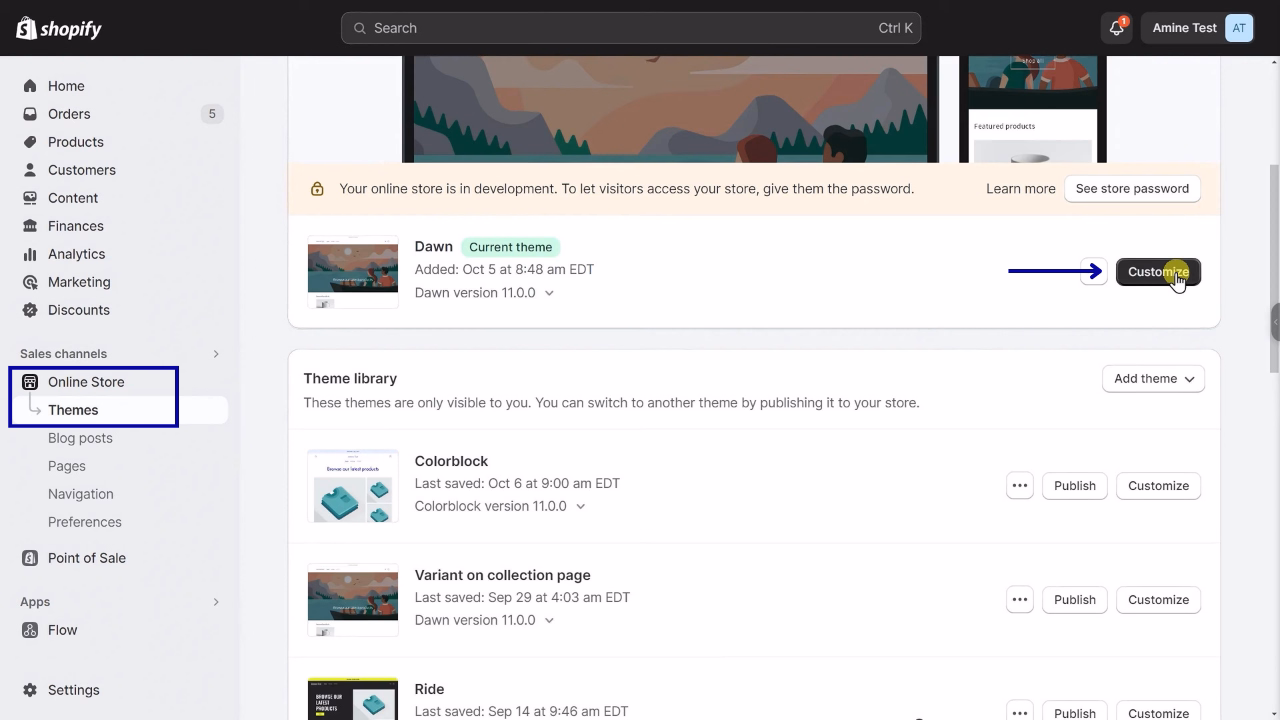Open the Add theme dropdown
1280x720 pixels.
tap(1153, 379)
